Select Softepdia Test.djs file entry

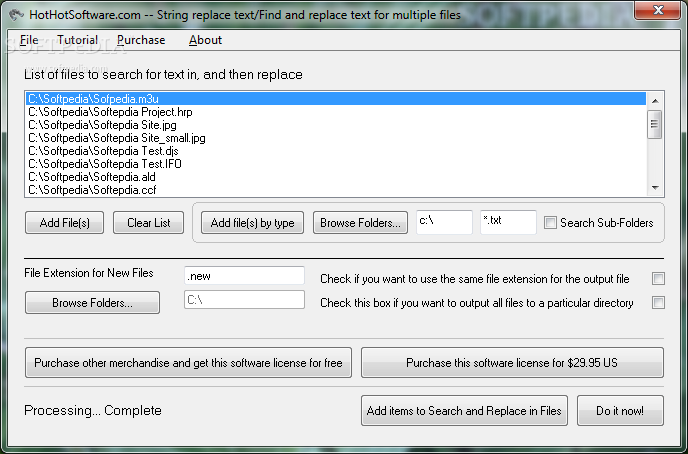(x=336, y=151)
